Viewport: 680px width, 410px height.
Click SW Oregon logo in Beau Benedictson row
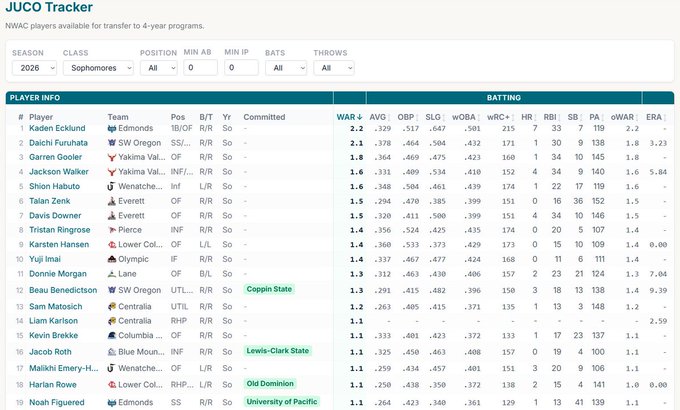[x=112, y=290]
